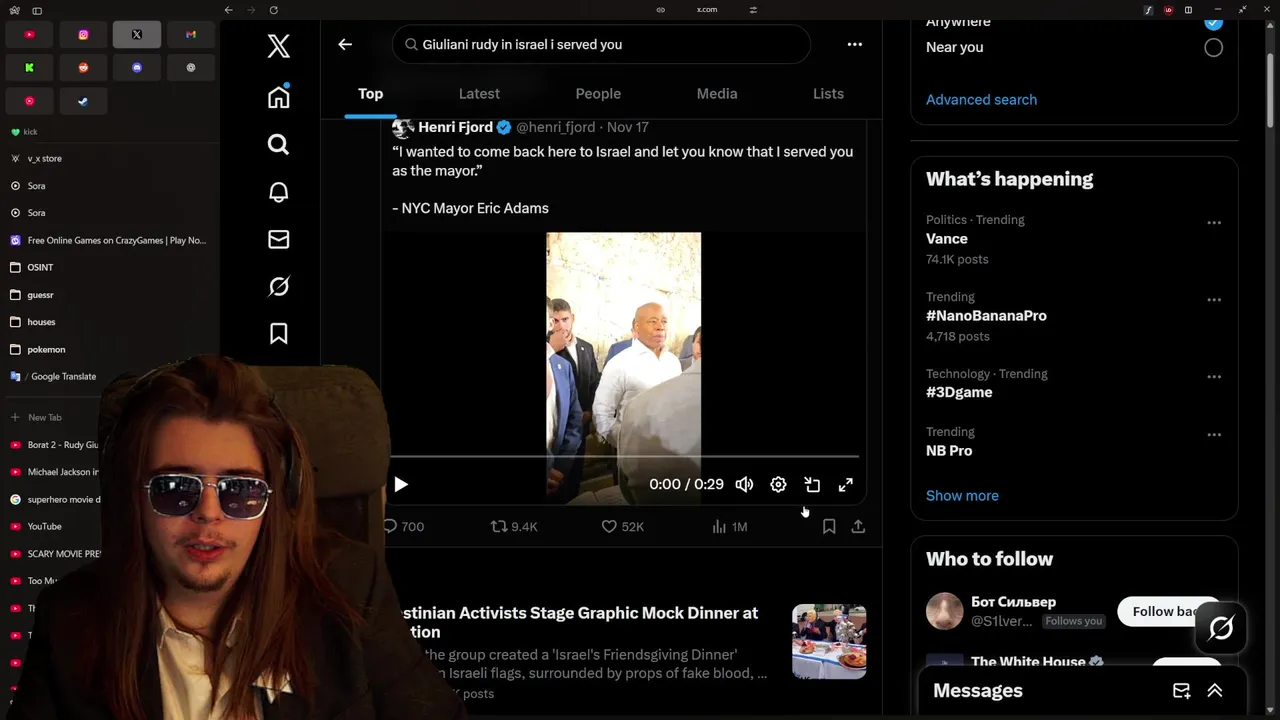This screenshot has height=720, width=1280.
Task: Switch to pinned Reddit tab
Action: pos(83,68)
